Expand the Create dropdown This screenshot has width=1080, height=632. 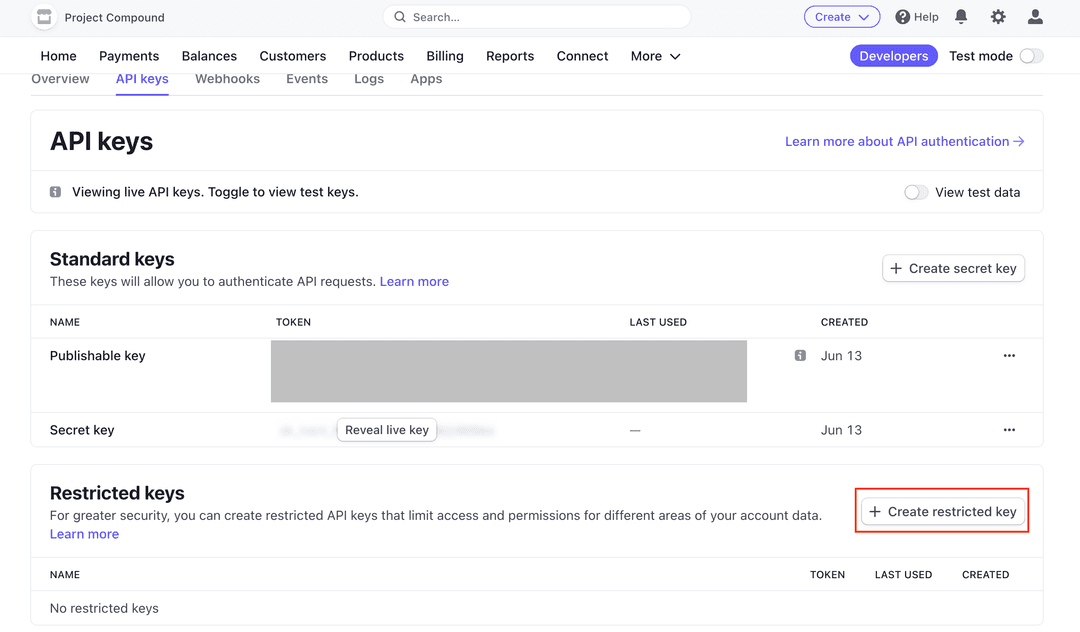pyautogui.click(x=842, y=17)
